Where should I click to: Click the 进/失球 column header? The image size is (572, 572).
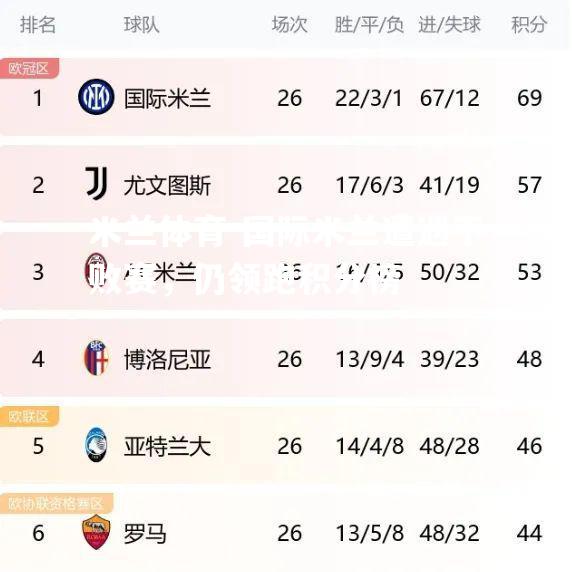449,25
